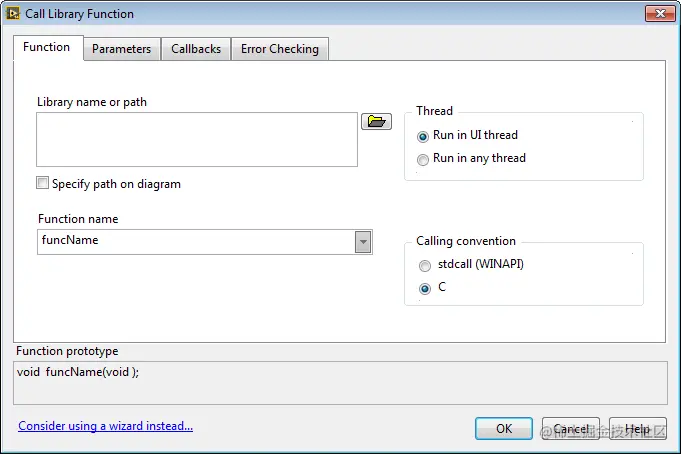Open the Callbacks tab
681x454 pixels.
(196, 49)
